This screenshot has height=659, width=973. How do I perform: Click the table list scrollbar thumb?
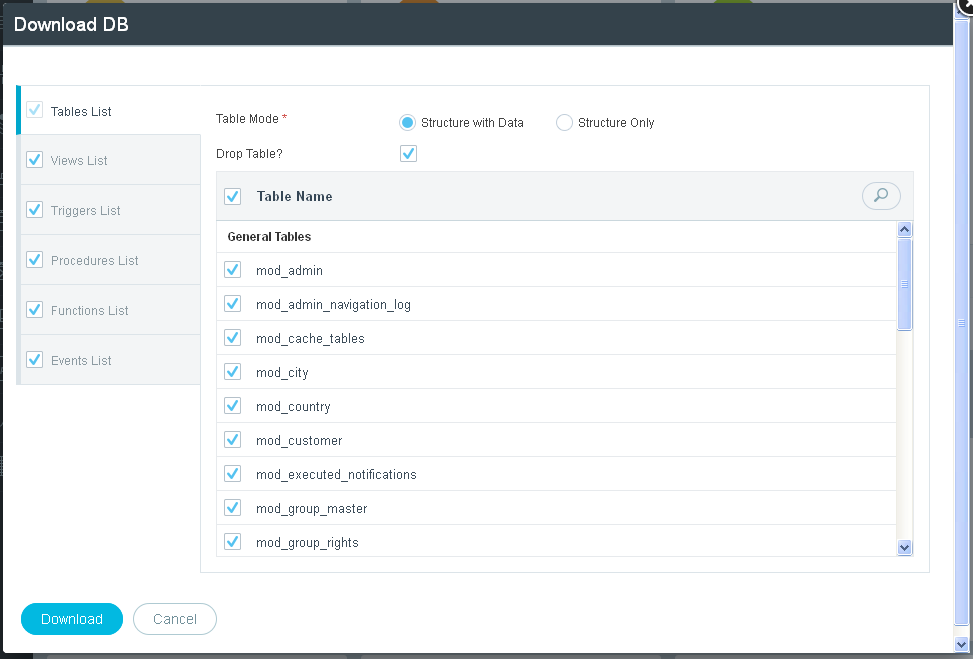click(x=905, y=284)
